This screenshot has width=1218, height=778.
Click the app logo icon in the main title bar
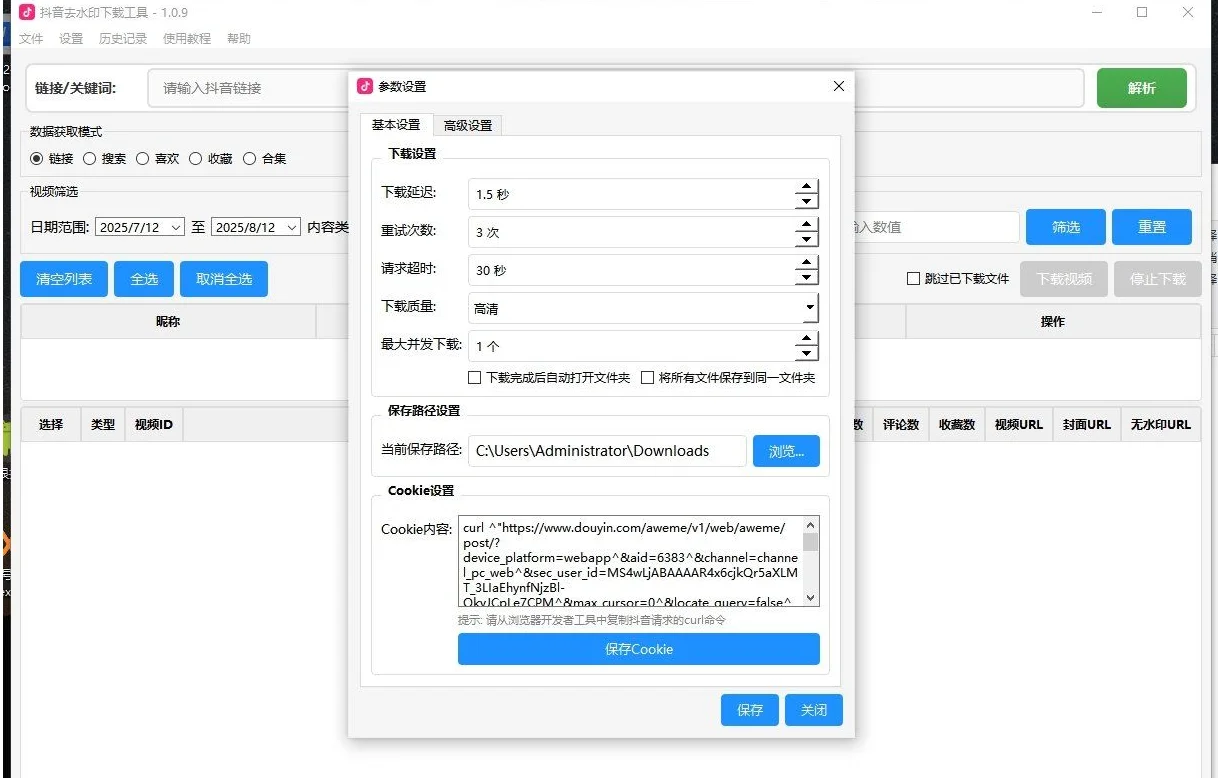(27, 13)
